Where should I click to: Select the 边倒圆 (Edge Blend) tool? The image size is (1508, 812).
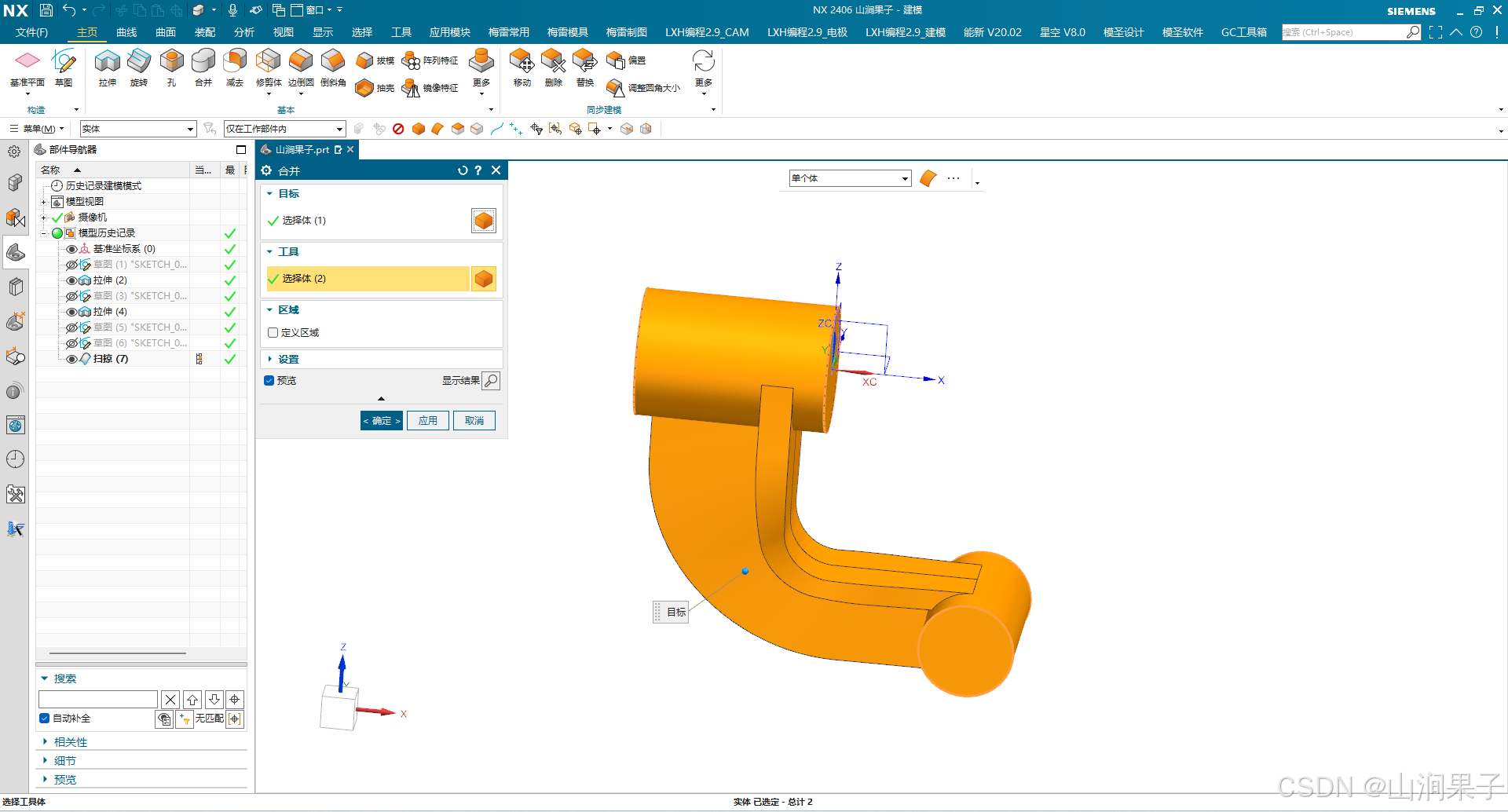[x=301, y=68]
